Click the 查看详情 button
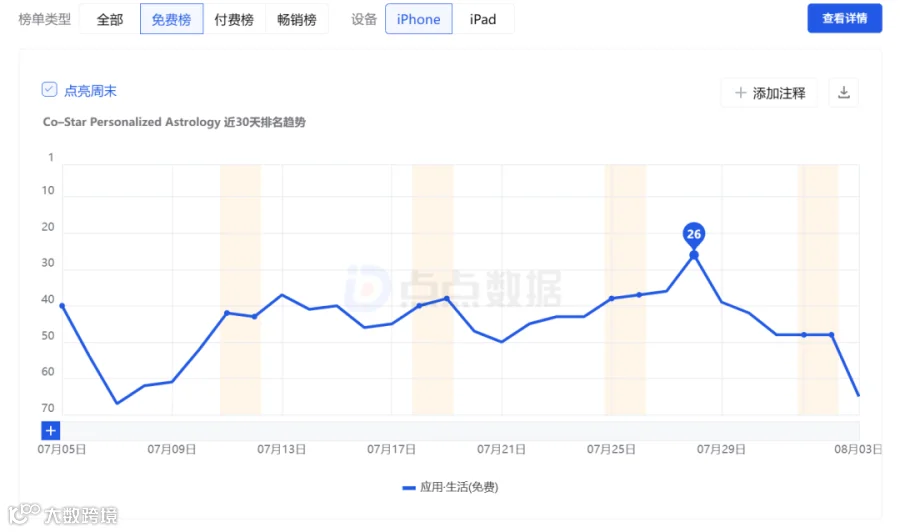Viewport: 900px width, 532px height. pos(844,18)
